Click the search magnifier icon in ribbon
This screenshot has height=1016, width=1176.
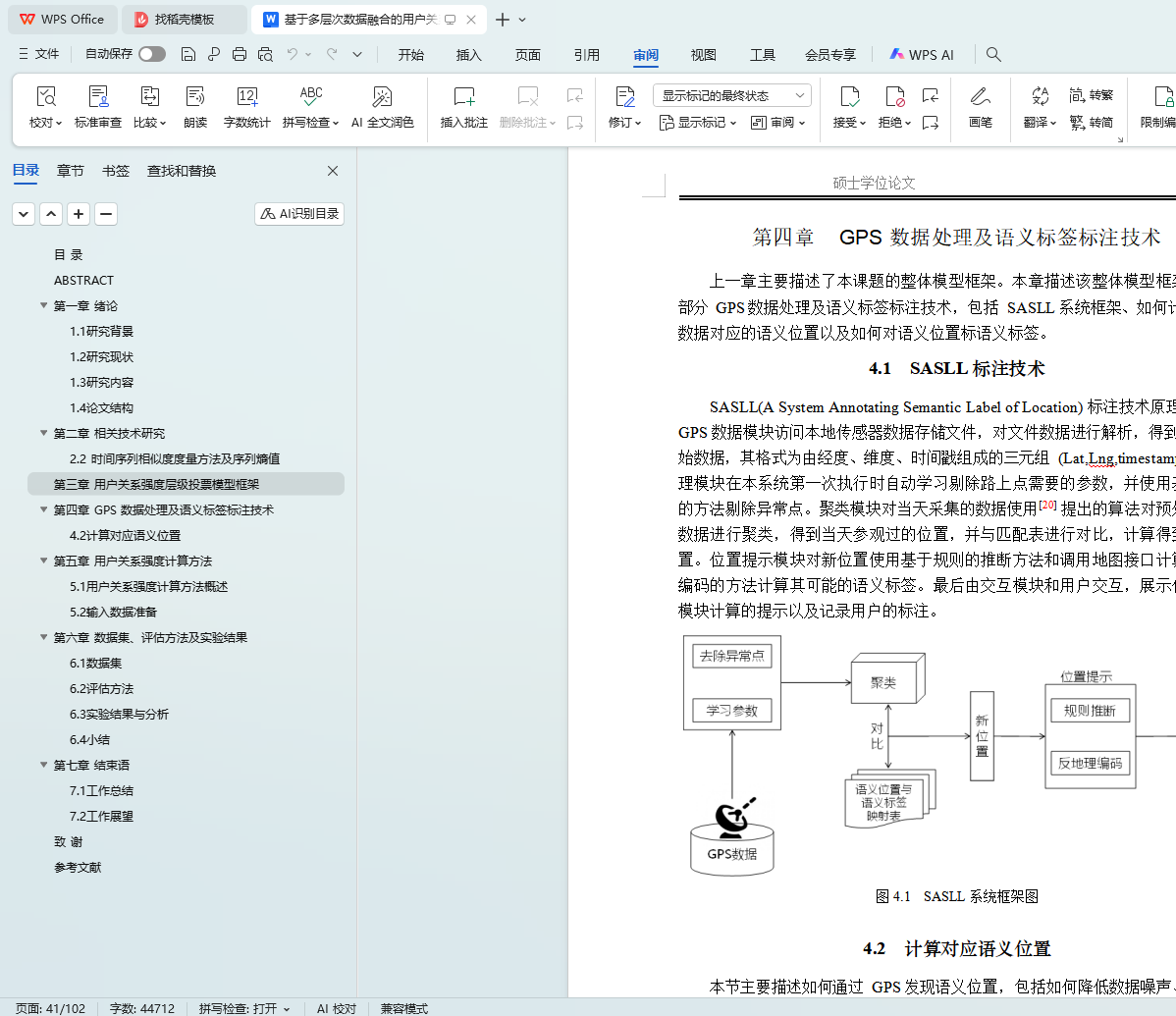click(x=993, y=55)
